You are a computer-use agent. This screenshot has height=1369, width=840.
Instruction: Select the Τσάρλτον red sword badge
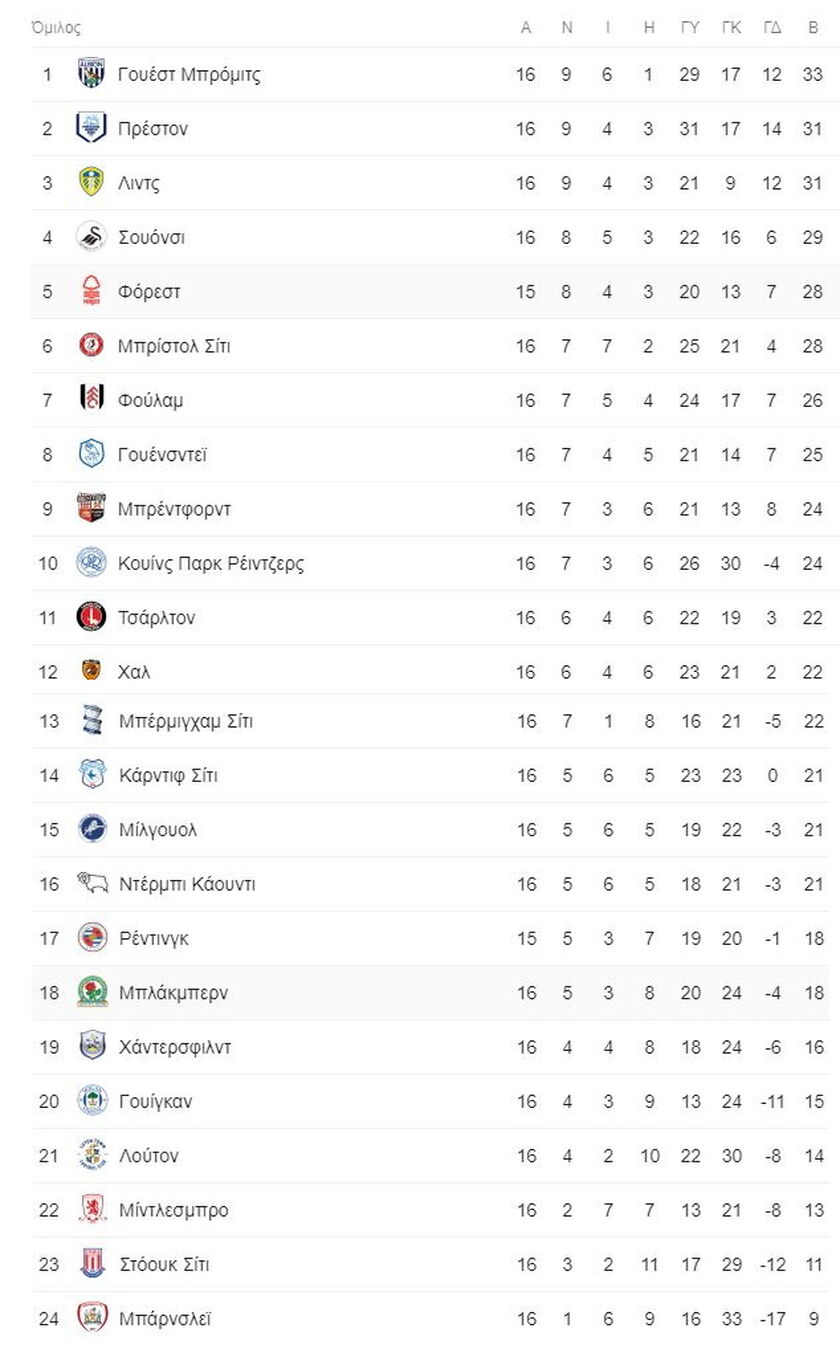coord(91,617)
